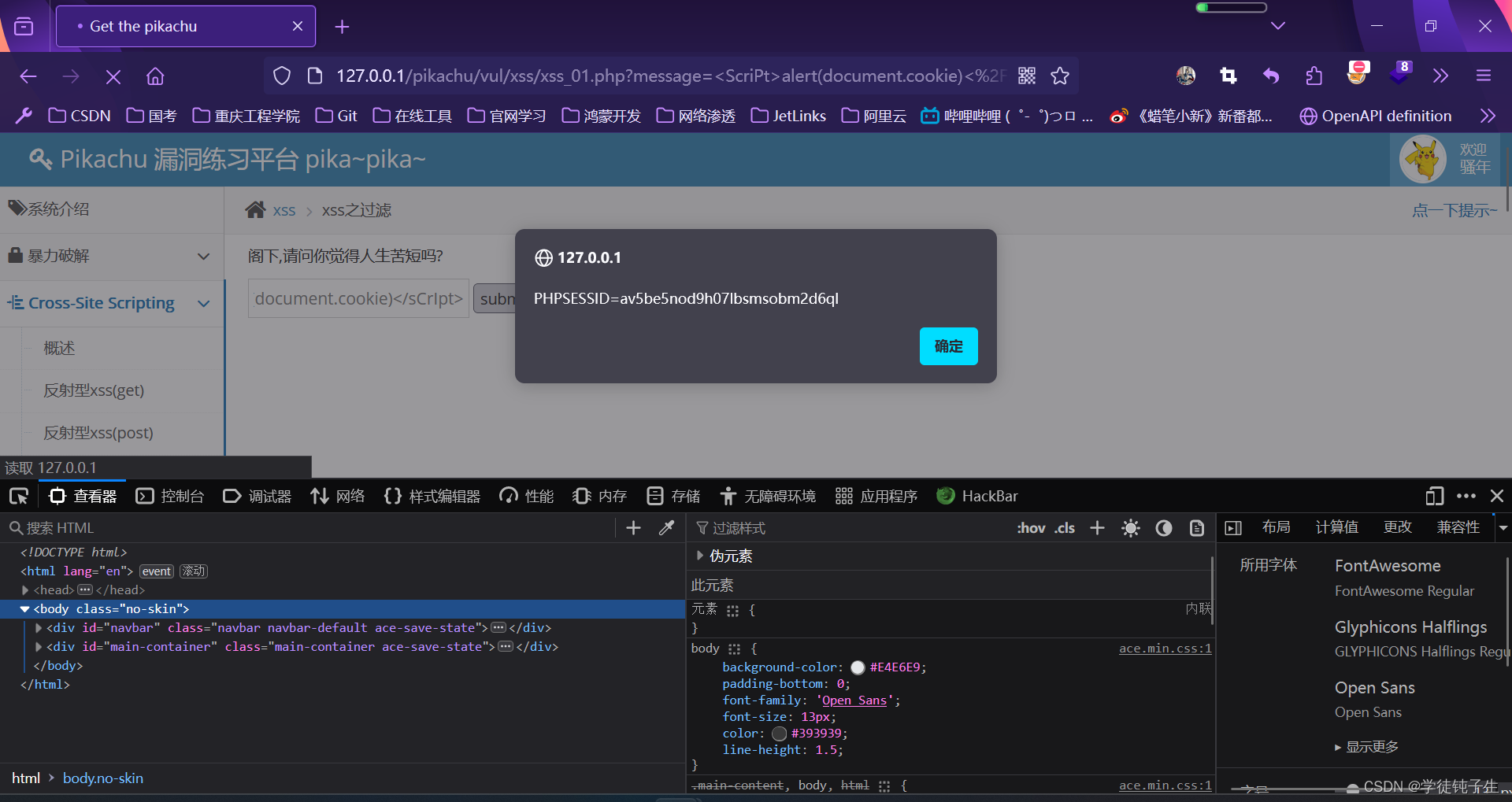Use the eyedropper color picker tool
Viewport: 1512px width, 802px height.
pos(666,528)
